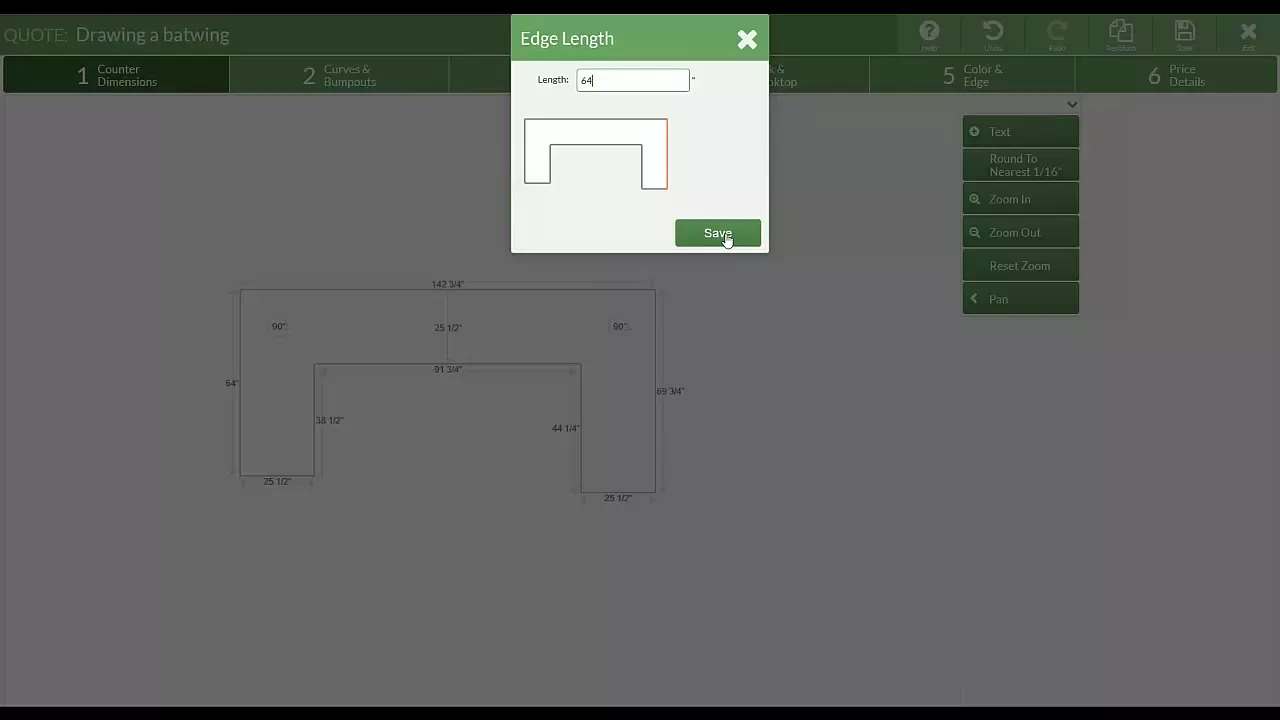Click the bottom-right 25 1/2" dimension
Image resolution: width=1280 pixels, height=720 pixels.
click(x=618, y=498)
